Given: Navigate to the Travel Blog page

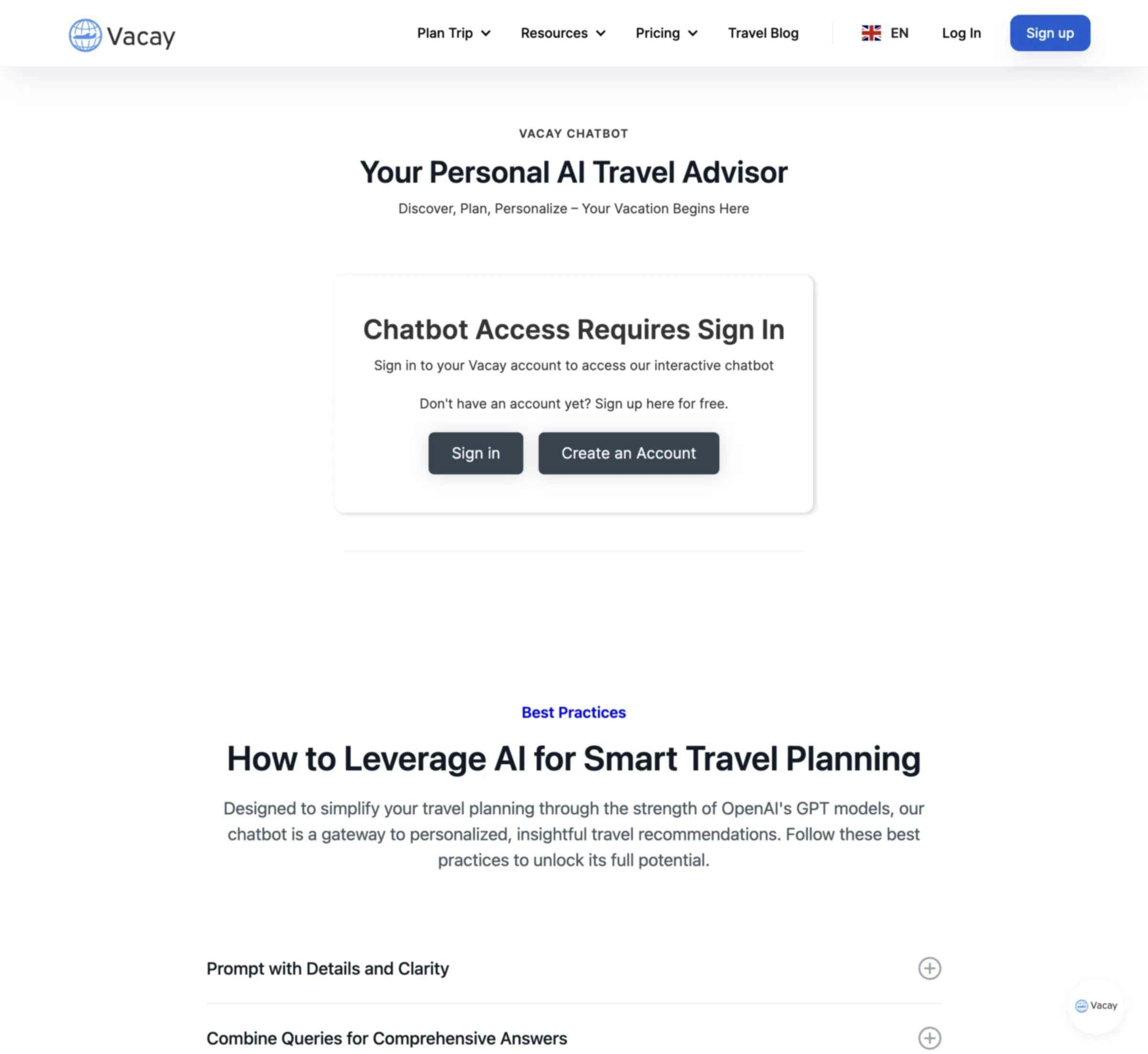Looking at the screenshot, I should pyautogui.click(x=763, y=33).
